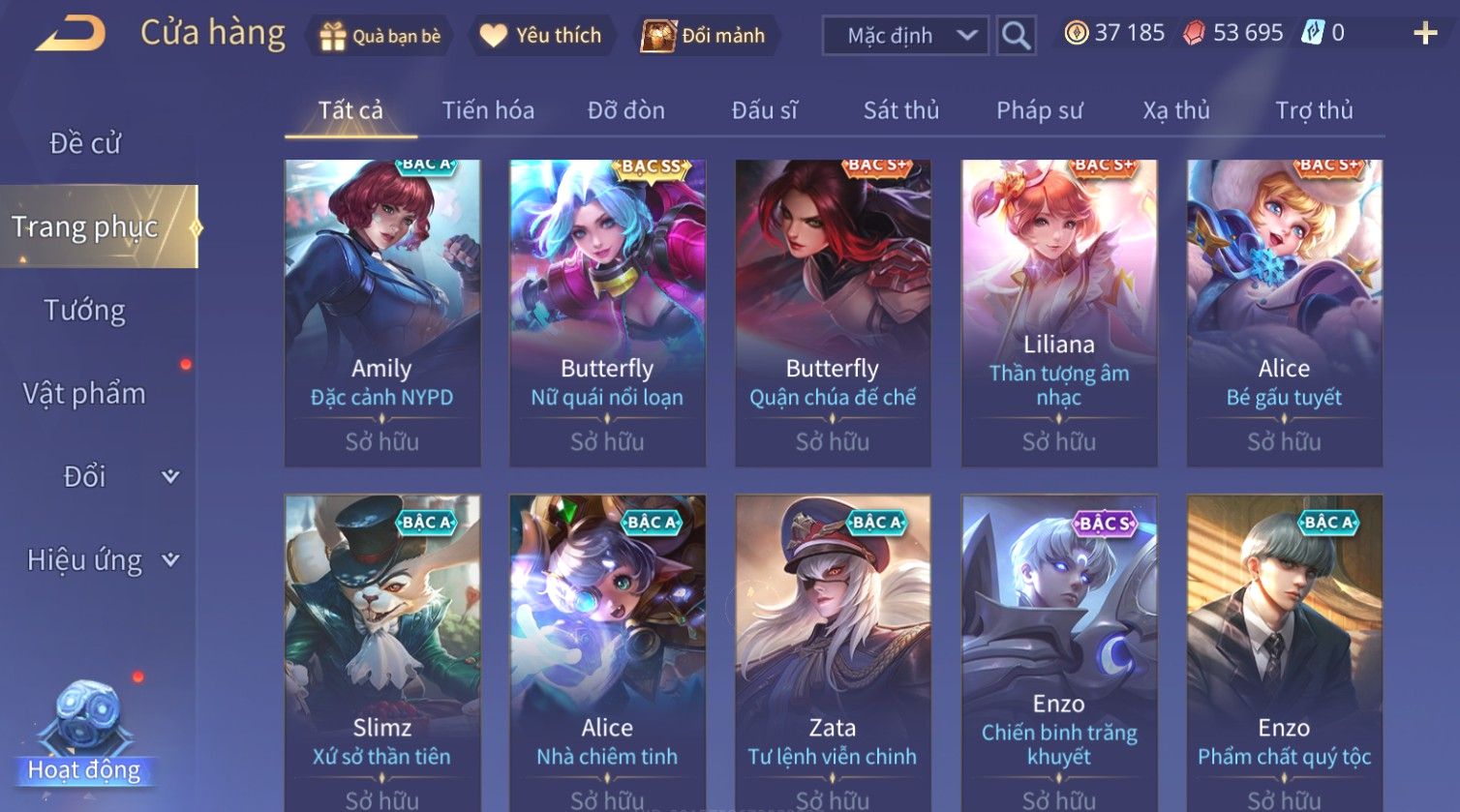Open the Mặc định sort dropdown
Screen dimensions: 1460x812
[905, 36]
